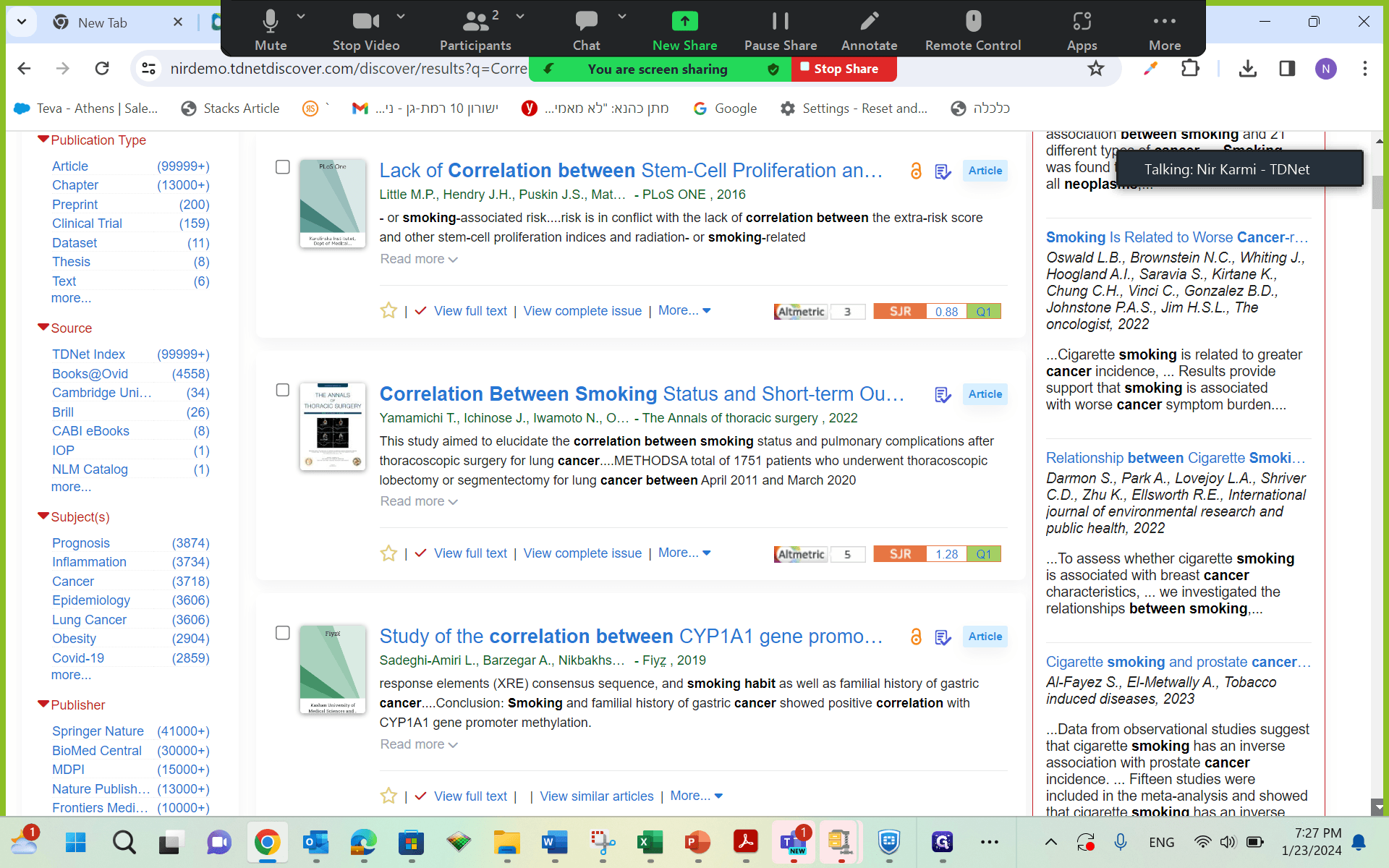Start a New Share in Zoom
This screenshot has width=1389, height=868.
684,31
